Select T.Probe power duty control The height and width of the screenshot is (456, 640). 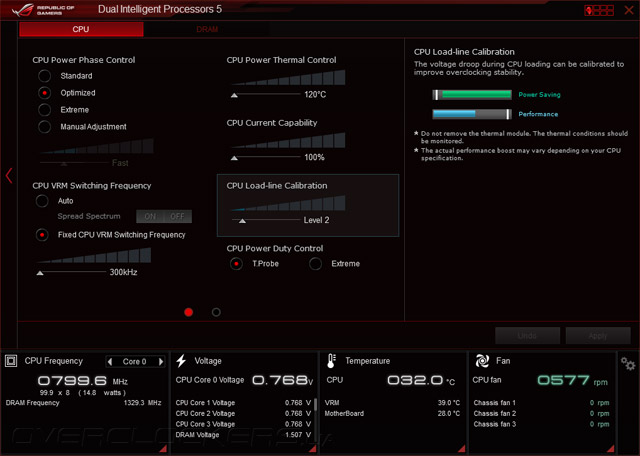pos(236,264)
